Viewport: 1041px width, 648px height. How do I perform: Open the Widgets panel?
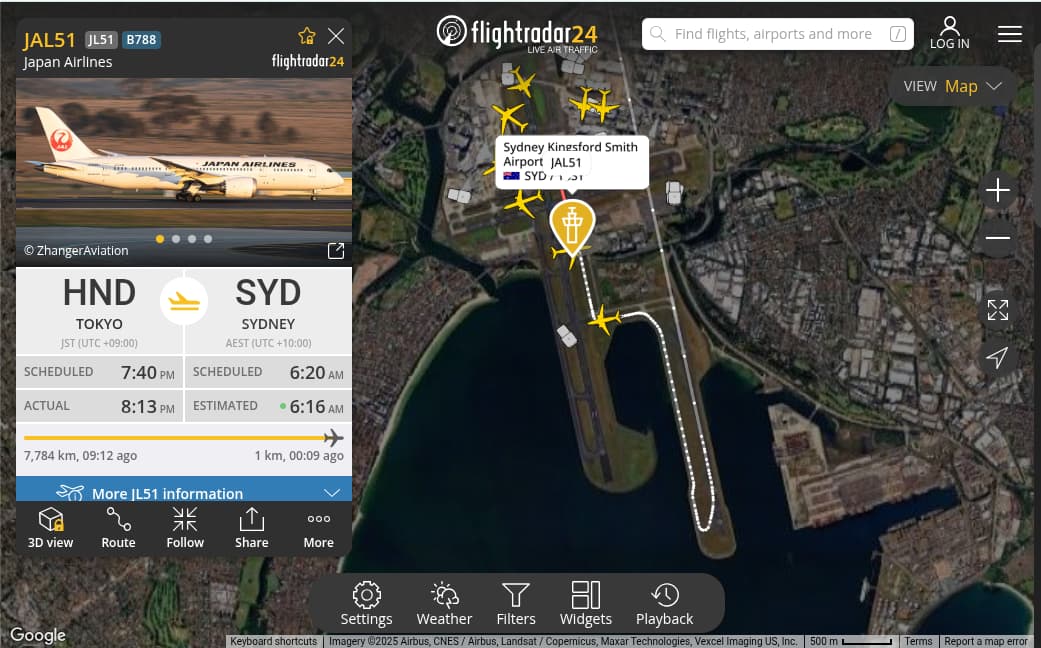(585, 604)
